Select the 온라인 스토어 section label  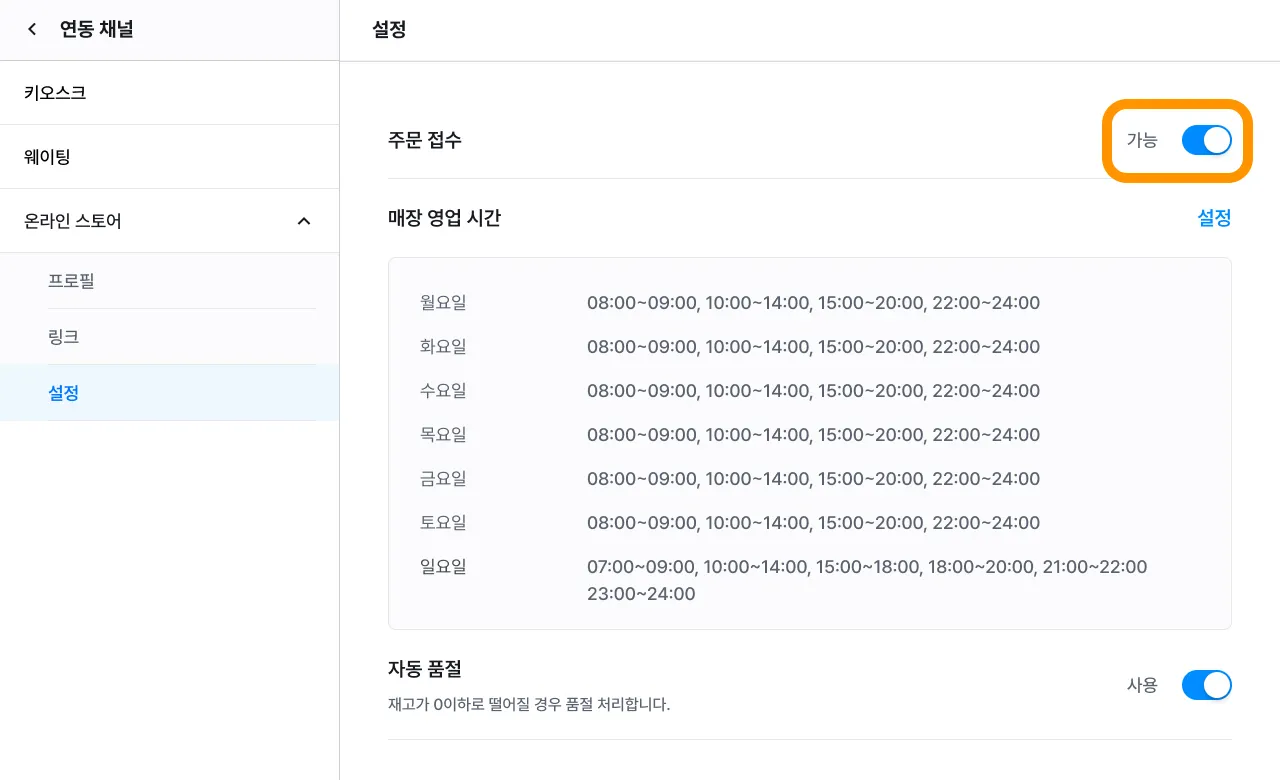[x=73, y=221]
